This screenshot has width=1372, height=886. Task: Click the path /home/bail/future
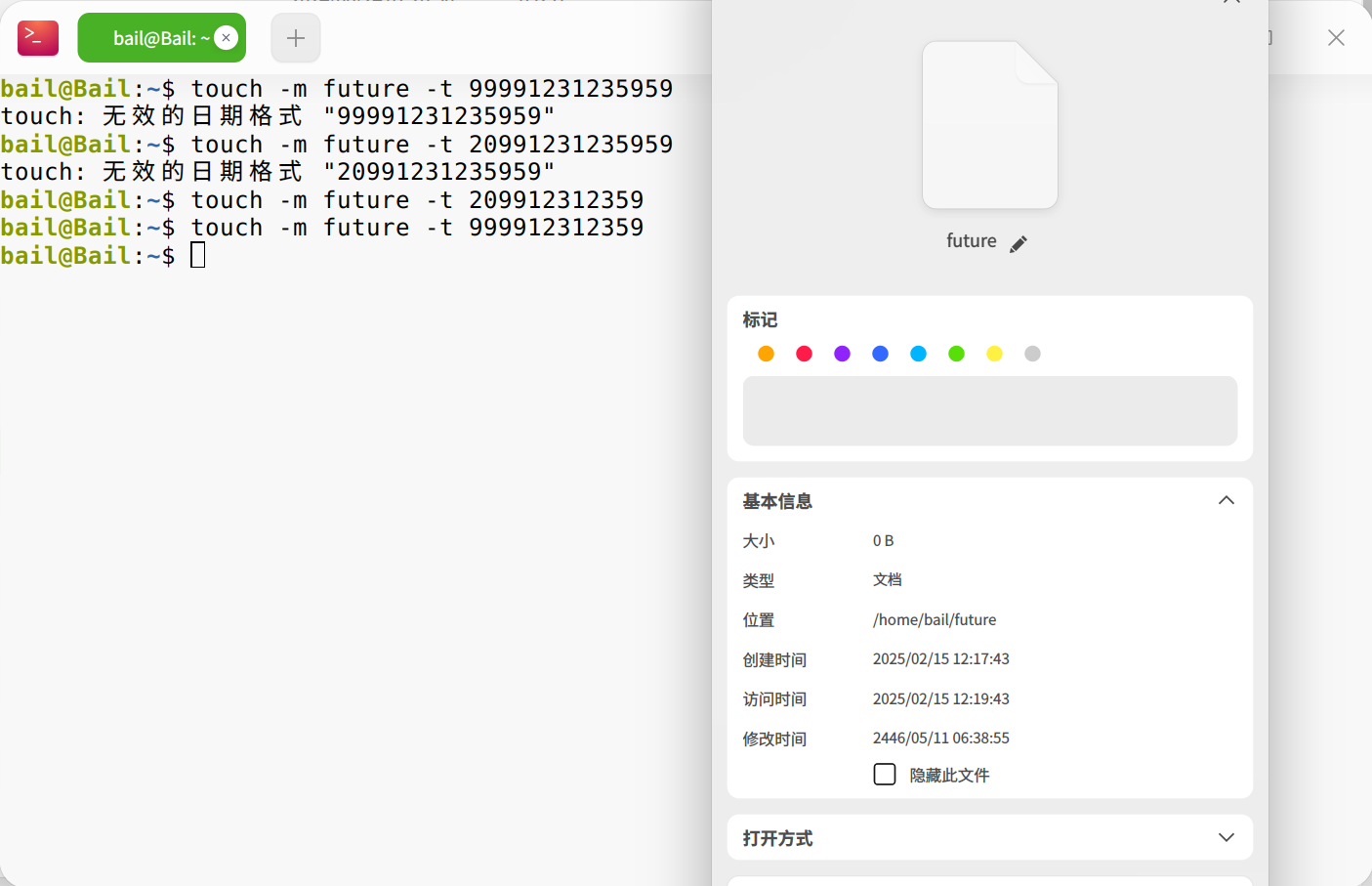tap(935, 619)
